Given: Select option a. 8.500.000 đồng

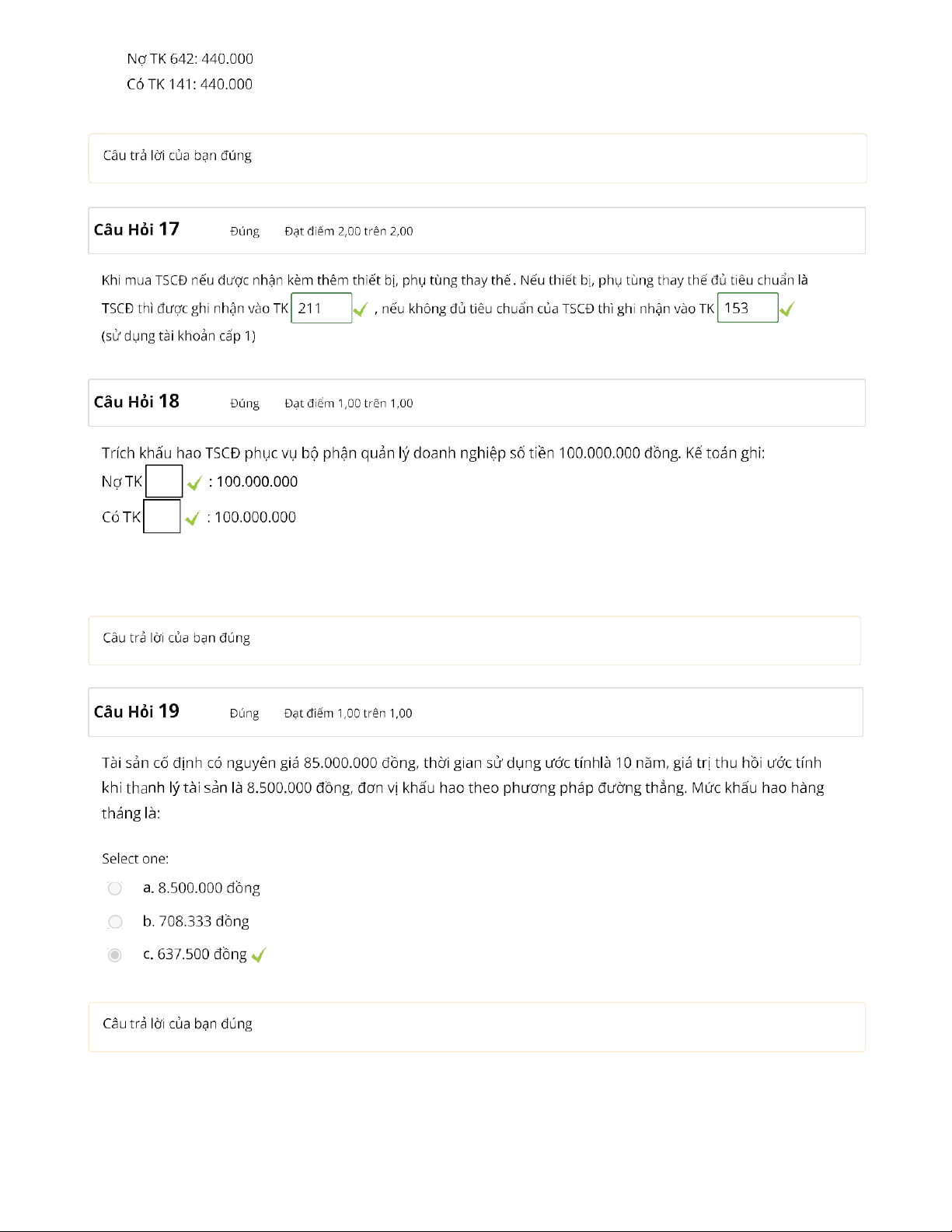Looking at the screenshot, I should (115, 888).
